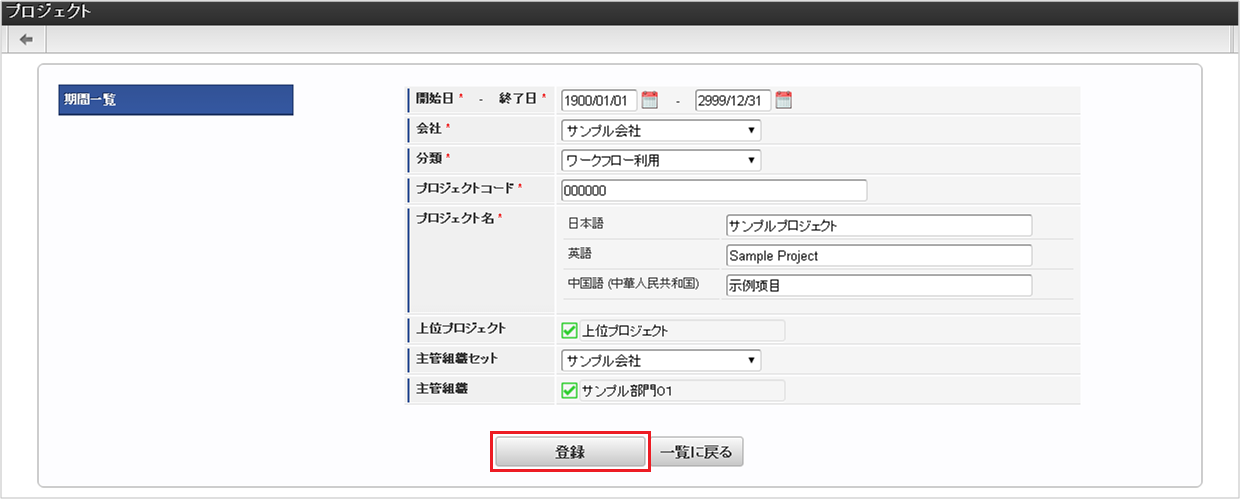Screen dimensions: 1240x499
Task: Click the サンプル部門01 text in selection box
Action: pyautogui.click(x=626, y=391)
